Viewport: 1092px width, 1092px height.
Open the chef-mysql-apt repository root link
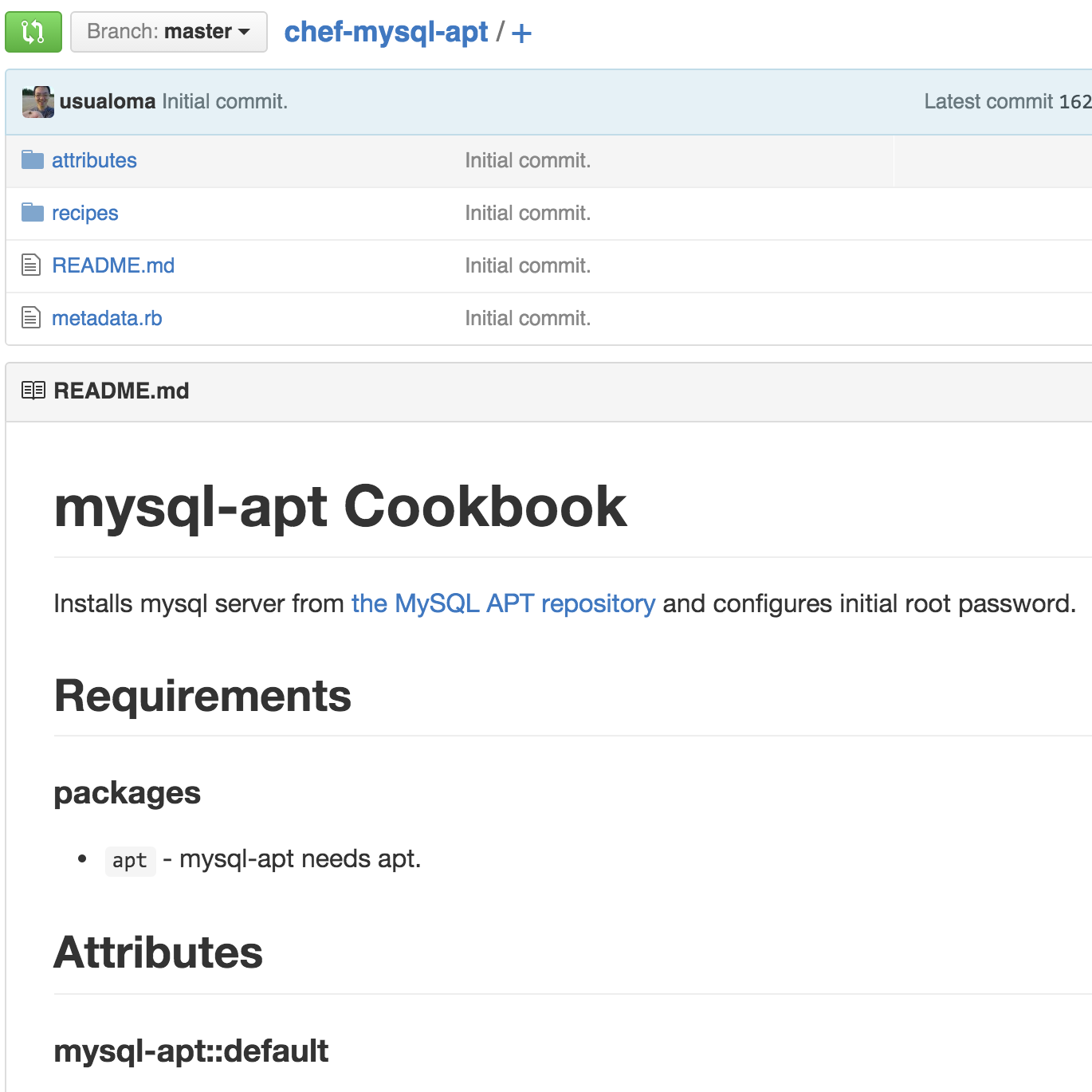pos(386,32)
